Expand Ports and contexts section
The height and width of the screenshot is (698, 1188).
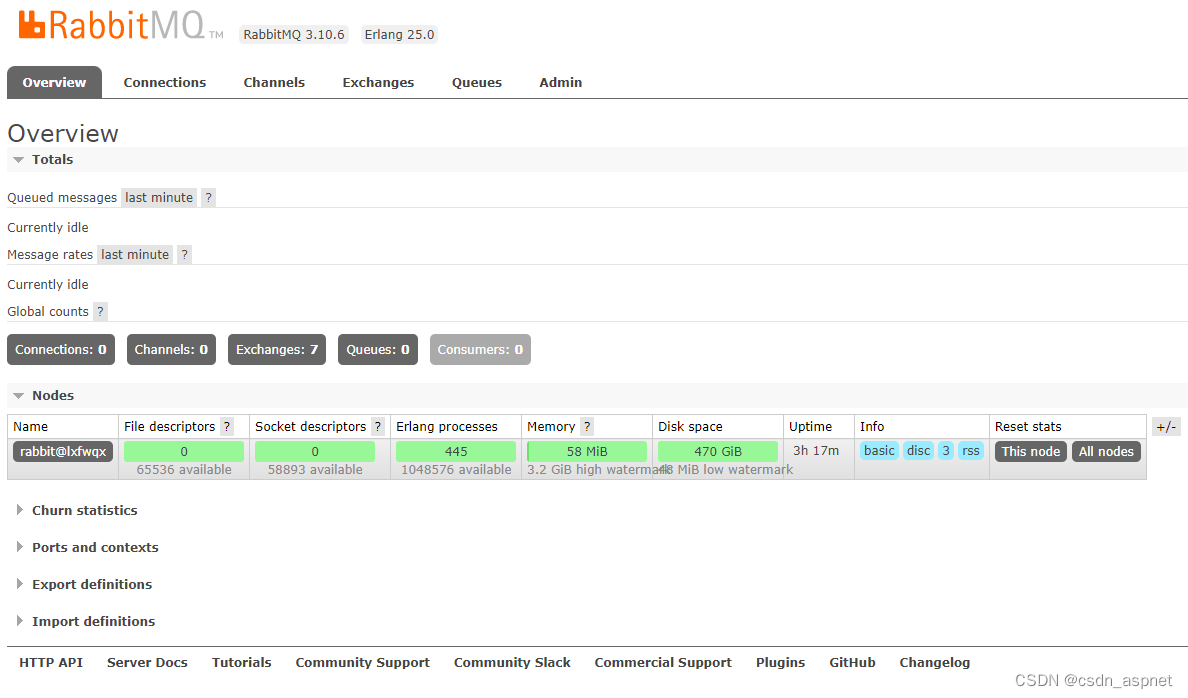tap(94, 548)
